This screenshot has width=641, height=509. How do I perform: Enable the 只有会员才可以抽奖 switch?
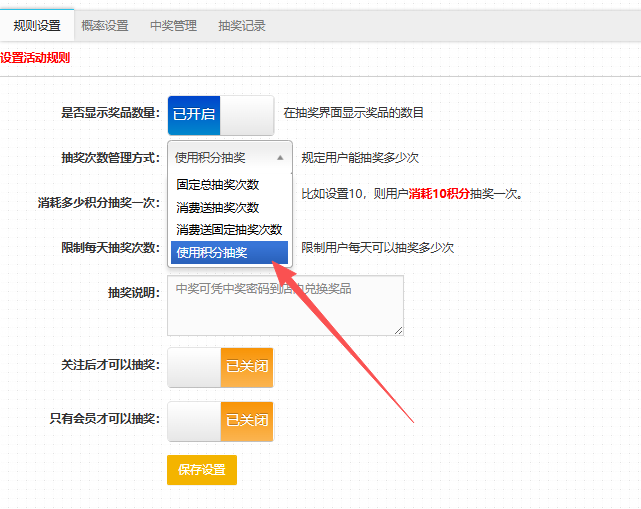click(220, 421)
